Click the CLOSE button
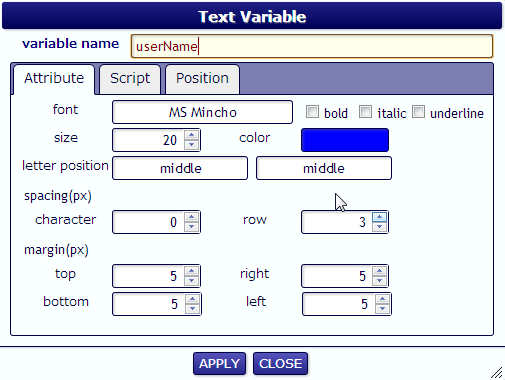This screenshot has height=380, width=505. tap(280, 364)
